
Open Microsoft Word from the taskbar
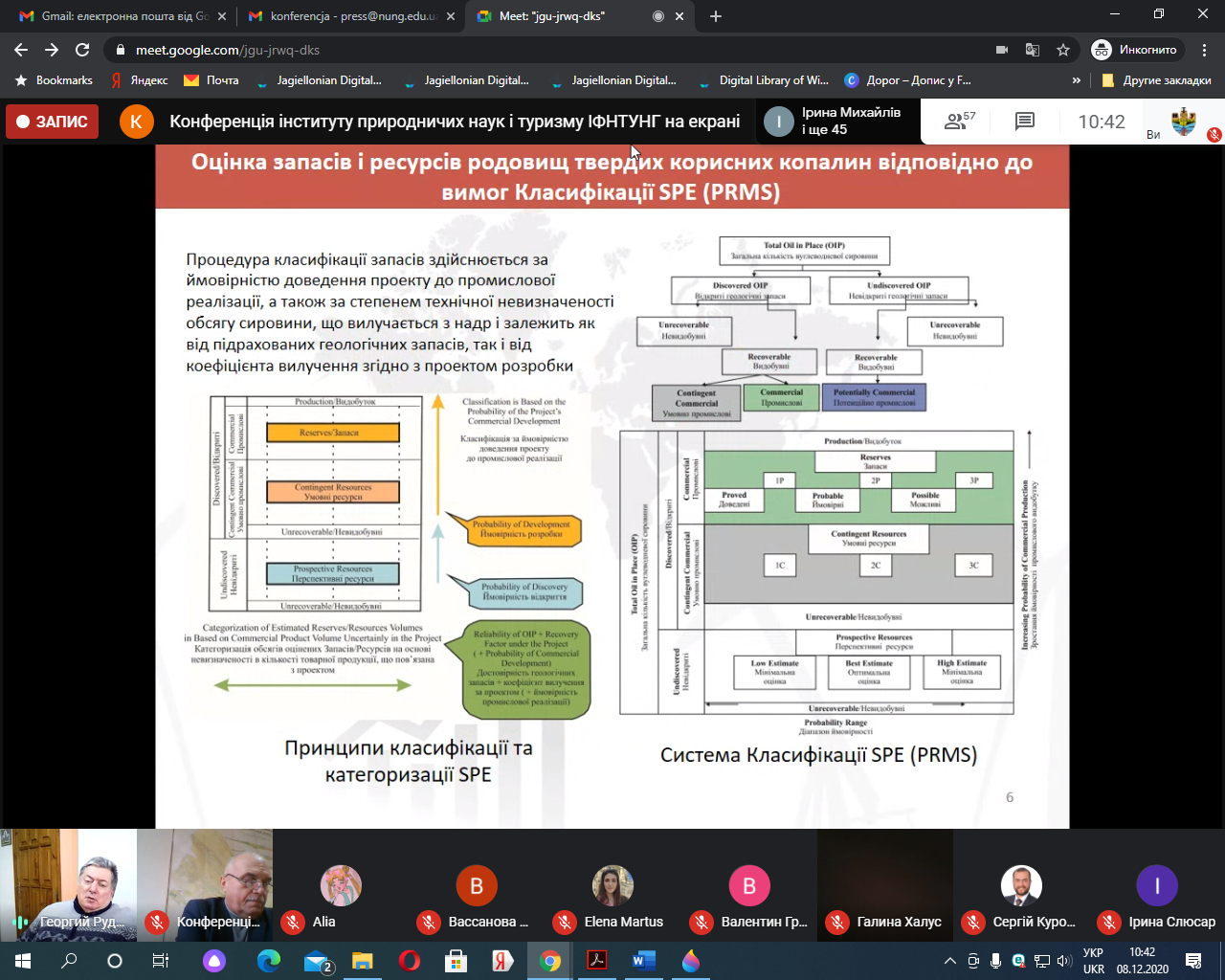[644, 961]
